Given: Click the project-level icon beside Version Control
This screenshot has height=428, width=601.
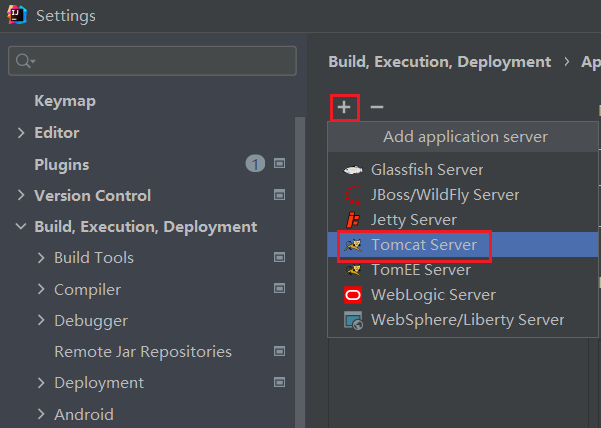Looking at the screenshot, I should point(279,195).
